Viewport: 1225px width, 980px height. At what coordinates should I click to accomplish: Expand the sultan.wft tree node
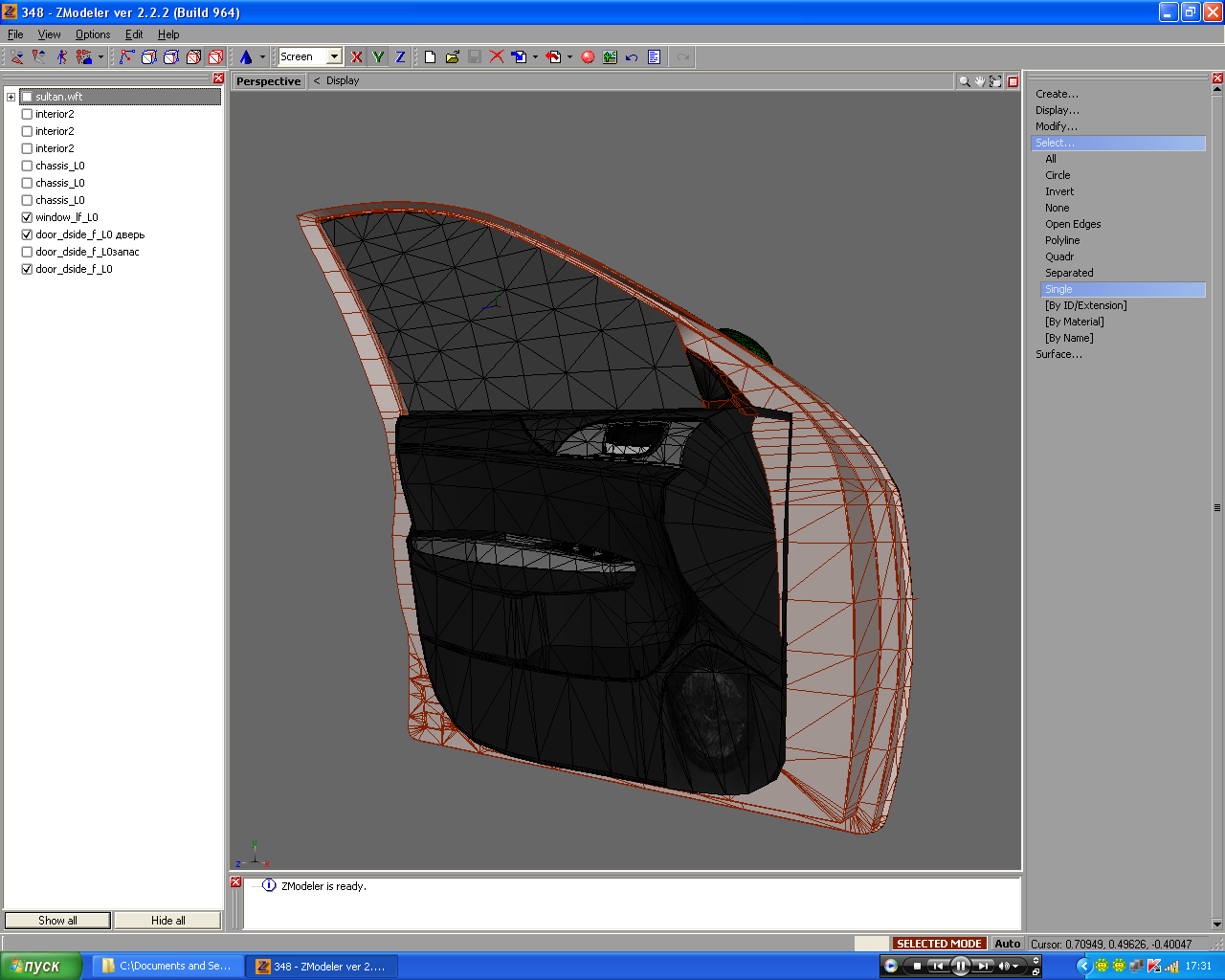[11, 97]
